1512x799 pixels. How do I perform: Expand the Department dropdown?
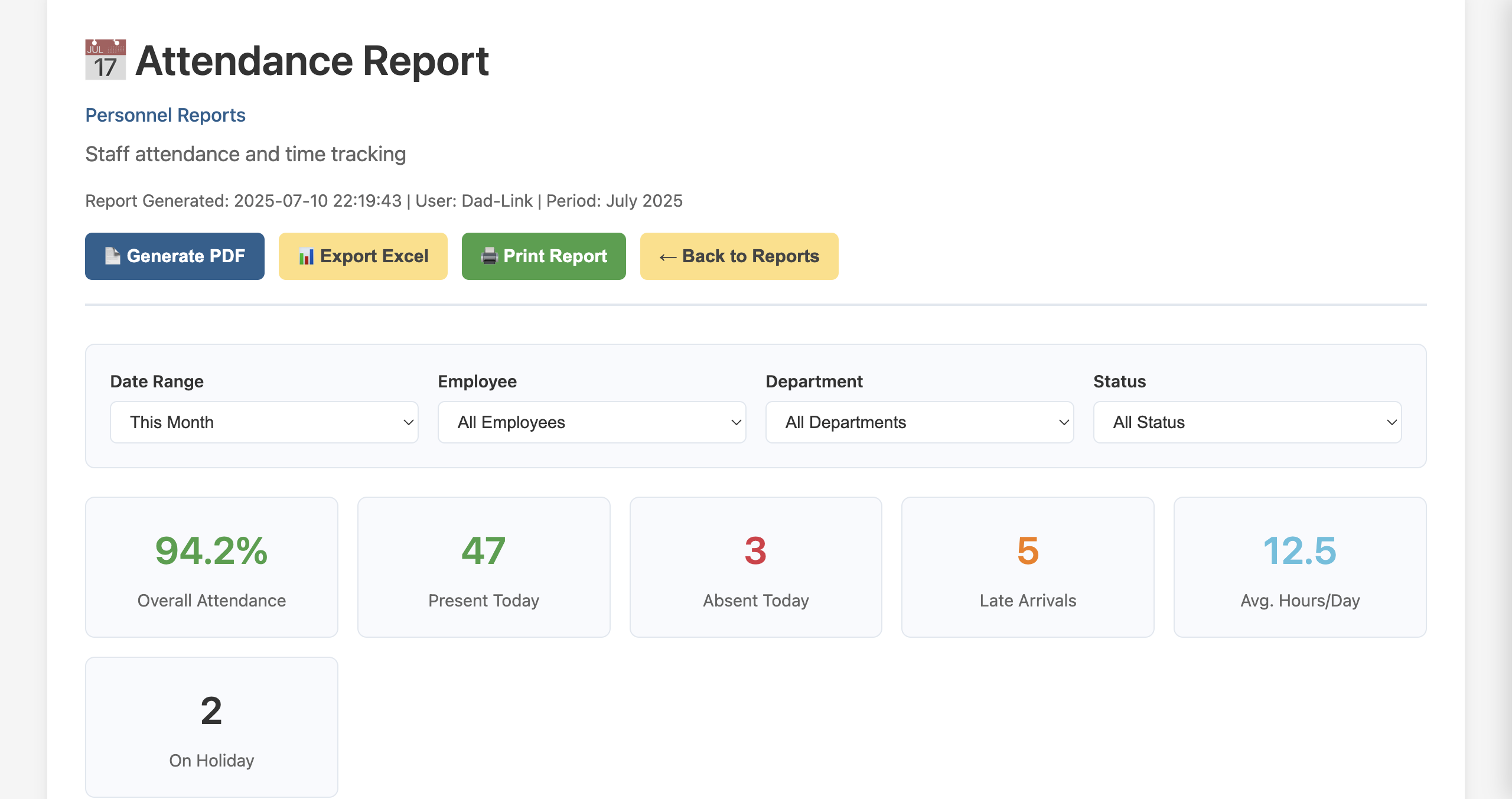(919, 422)
